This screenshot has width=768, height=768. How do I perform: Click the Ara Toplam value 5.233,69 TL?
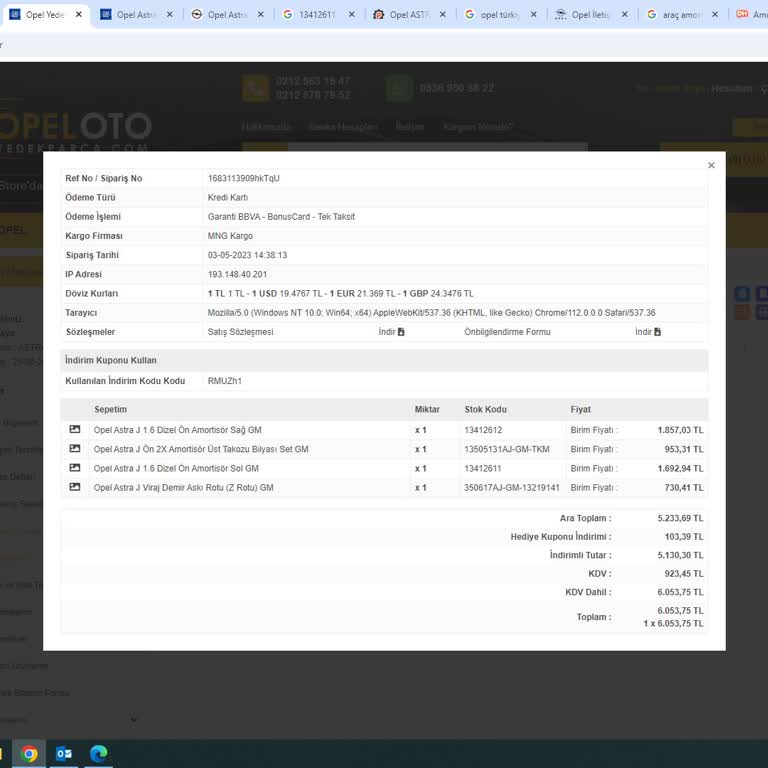tap(680, 518)
